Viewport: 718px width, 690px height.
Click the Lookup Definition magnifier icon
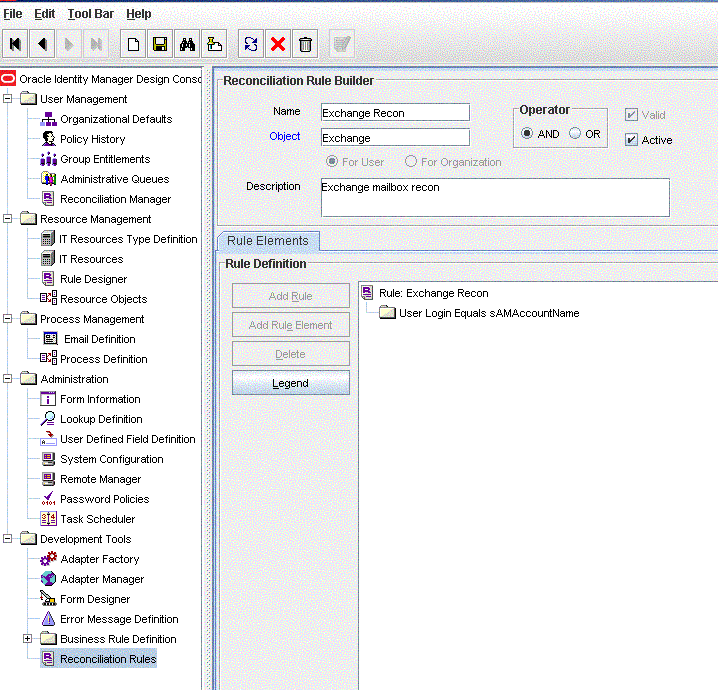click(48, 419)
